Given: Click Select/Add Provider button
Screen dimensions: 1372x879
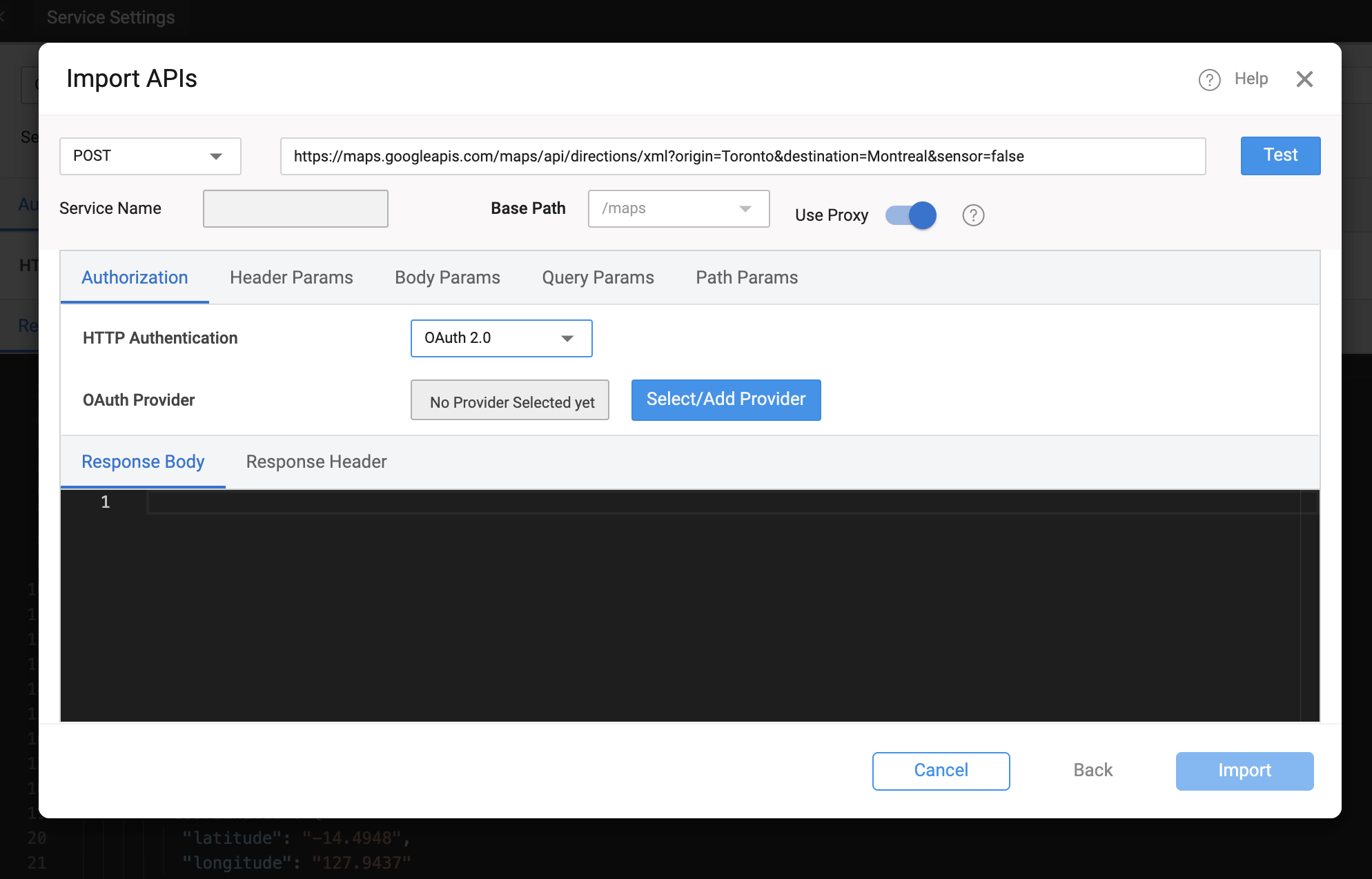Looking at the screenshot, I should [x=725, y=399].
